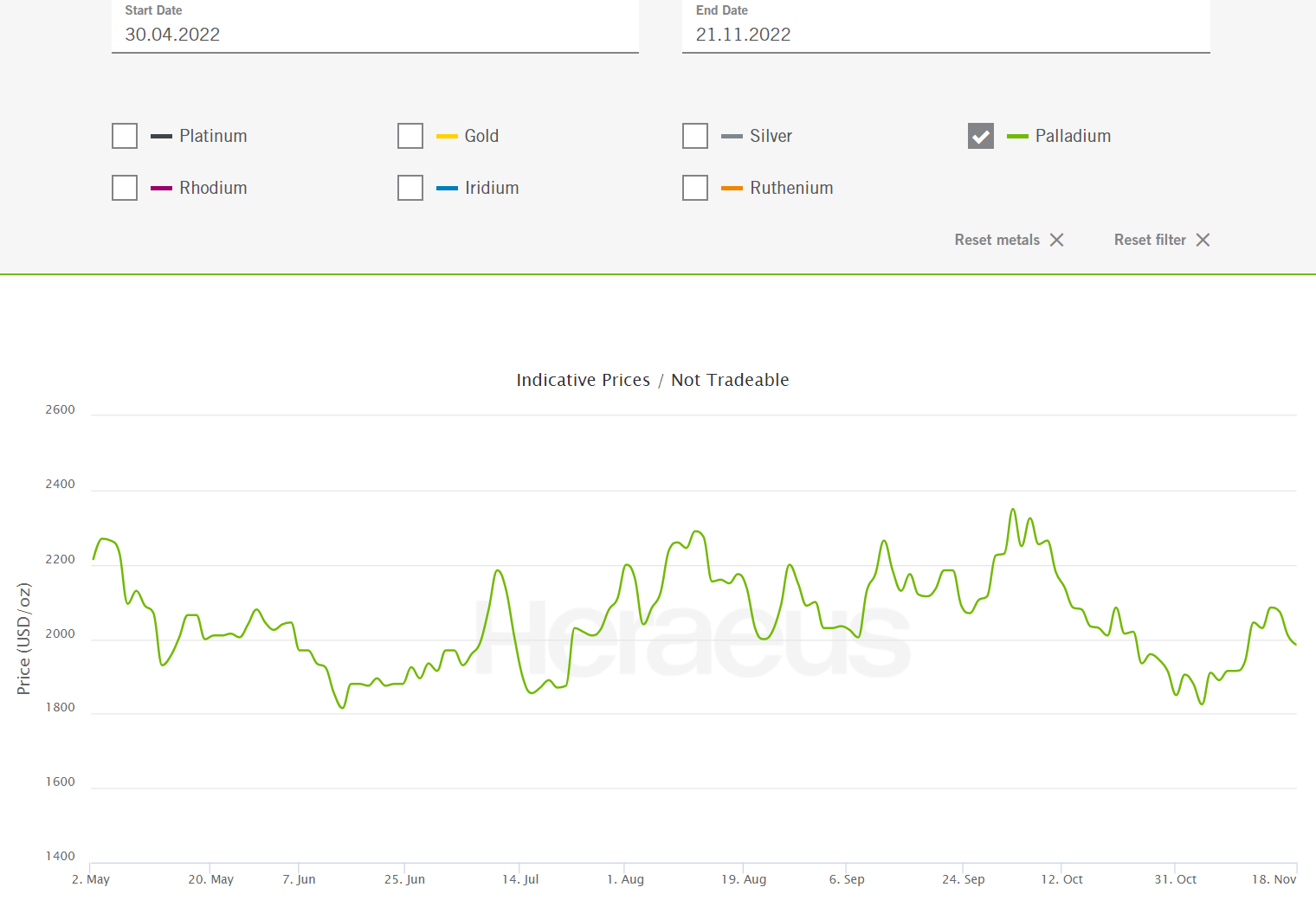This screenshot has width=1316, height=913.
Task: Click the 1400 y-axis label
Action: (x=60, y=856)
